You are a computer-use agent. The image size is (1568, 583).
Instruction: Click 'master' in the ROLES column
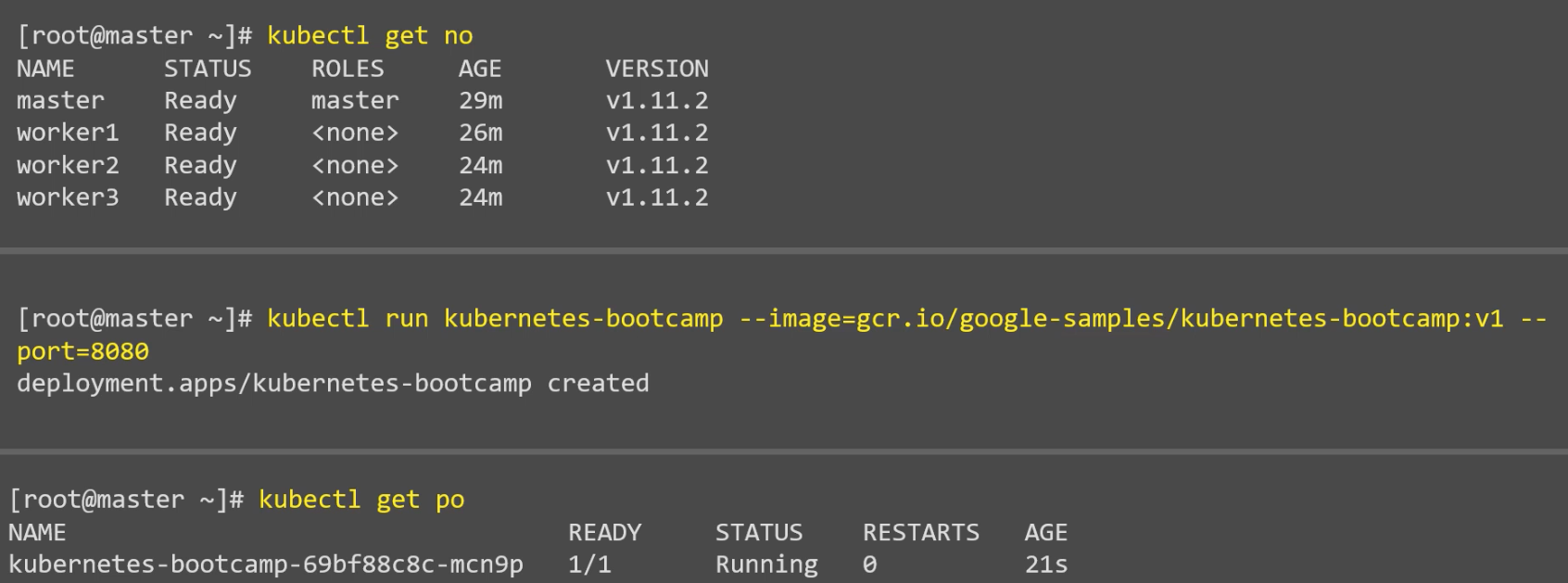[x=355, y=100]
